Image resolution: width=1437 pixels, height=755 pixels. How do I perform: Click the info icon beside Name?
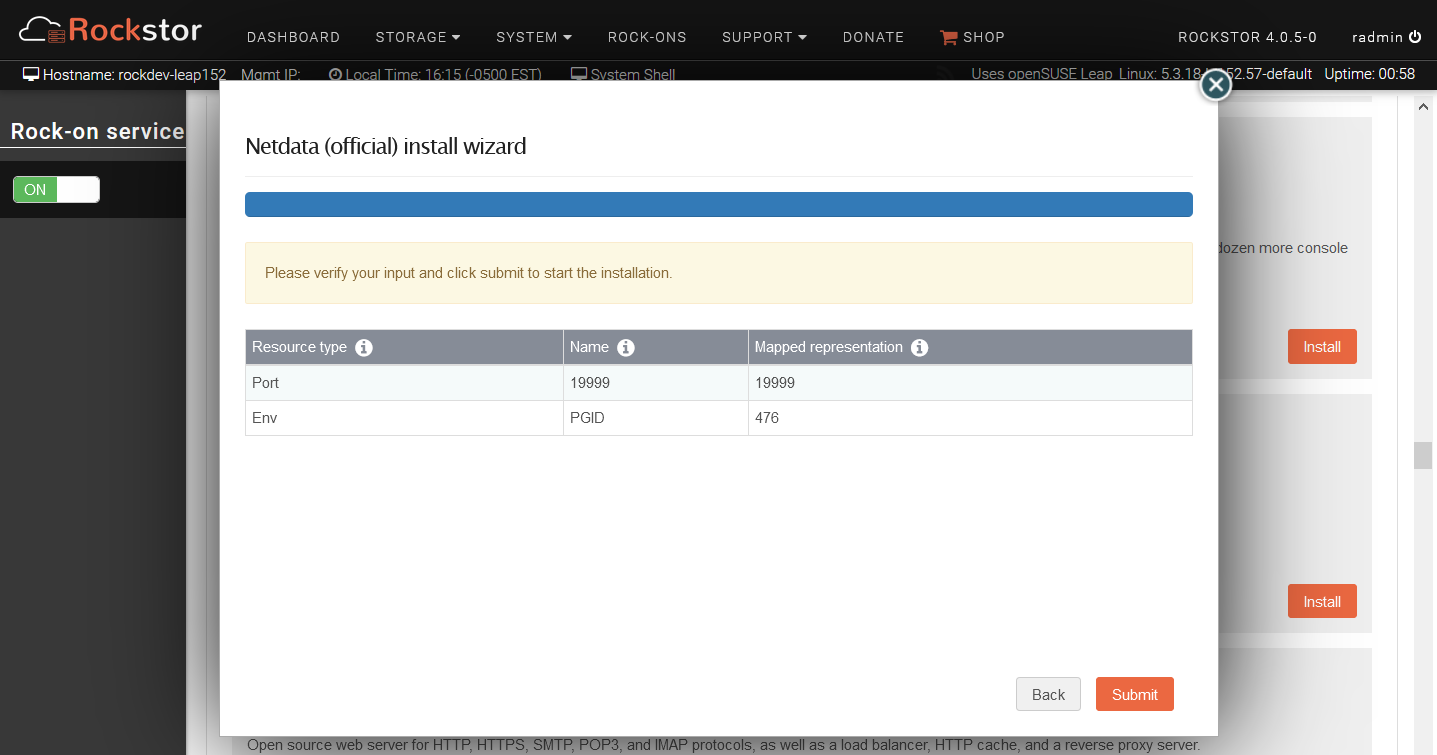point(626,348)
